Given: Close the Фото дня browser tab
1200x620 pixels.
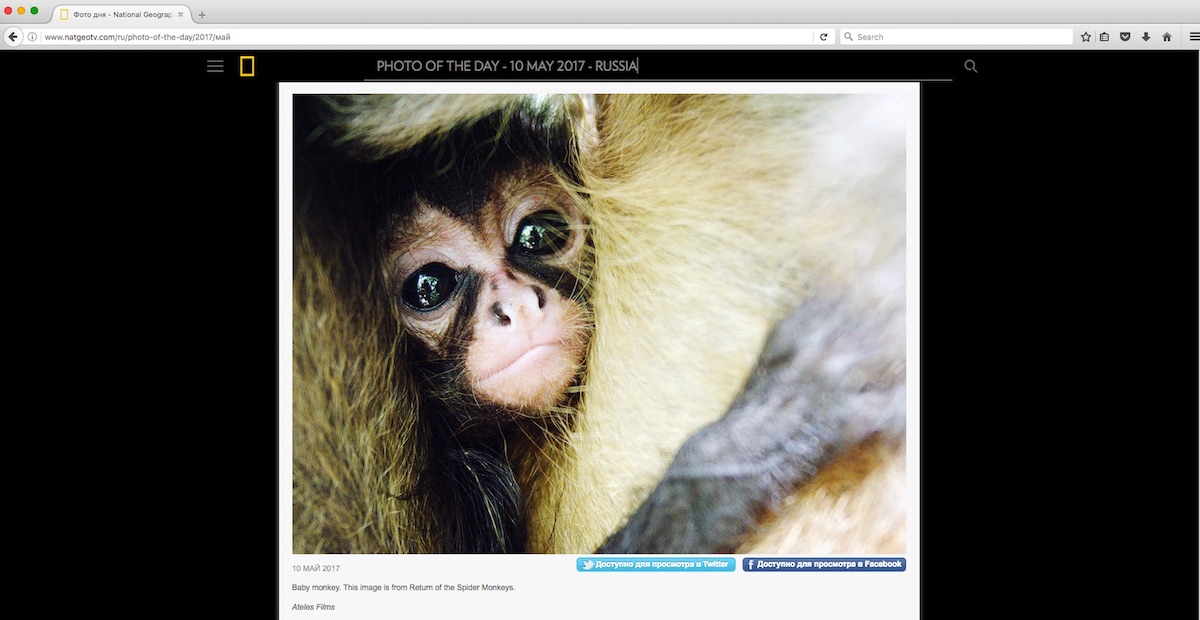Looking at the screenshot, I should click(180, 14).
